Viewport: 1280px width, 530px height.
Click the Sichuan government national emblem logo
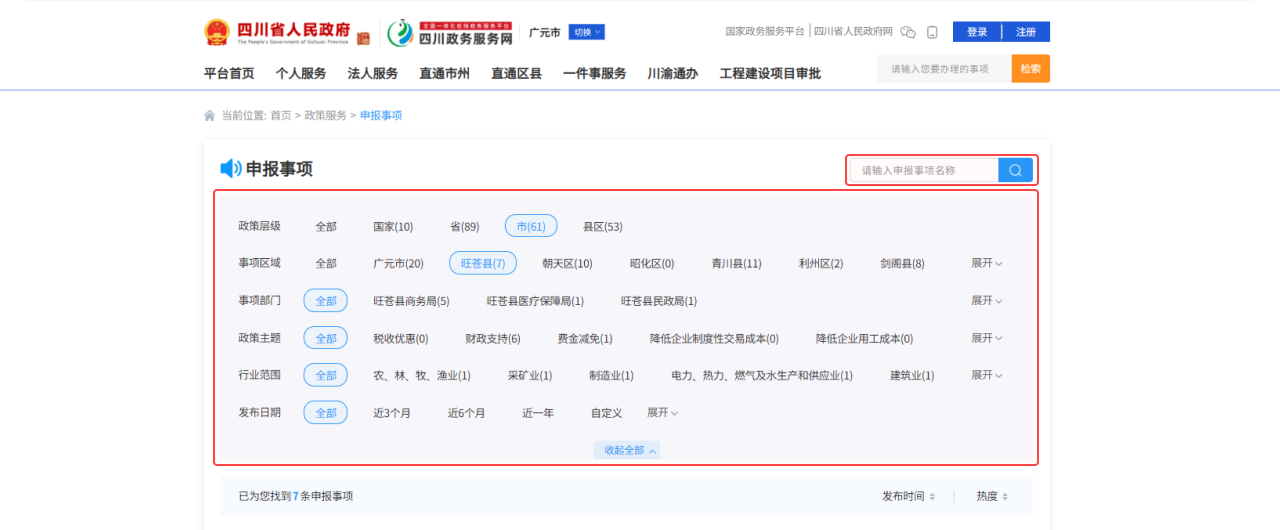point(217,32)
